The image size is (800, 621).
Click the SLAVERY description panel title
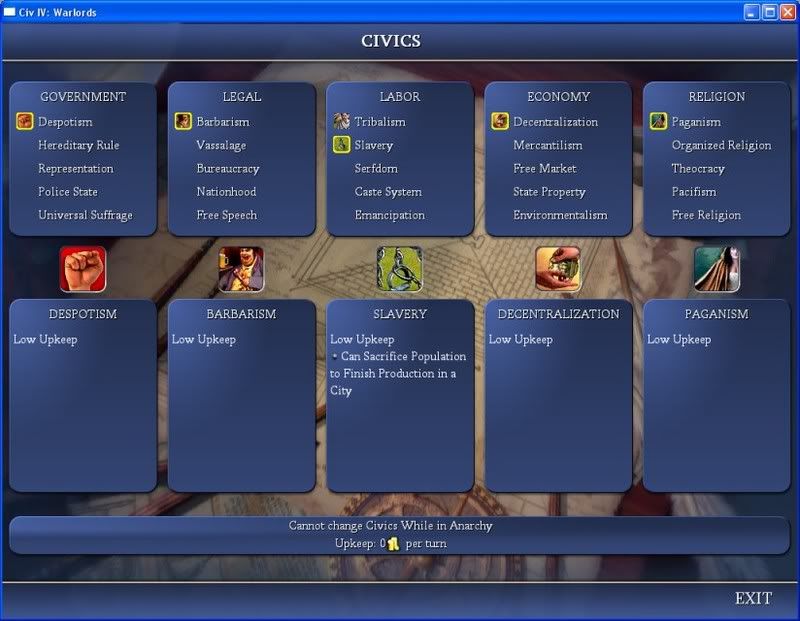point(400,314)
